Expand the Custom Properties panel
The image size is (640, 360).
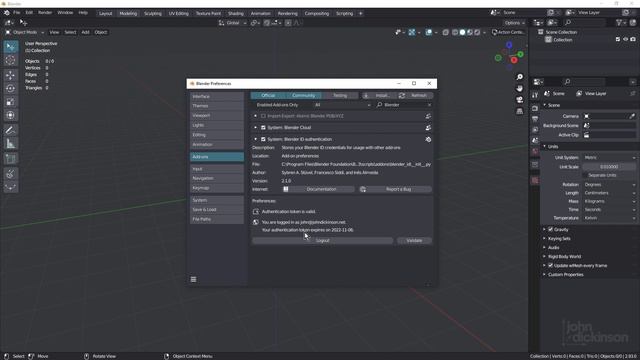[565, 274]
